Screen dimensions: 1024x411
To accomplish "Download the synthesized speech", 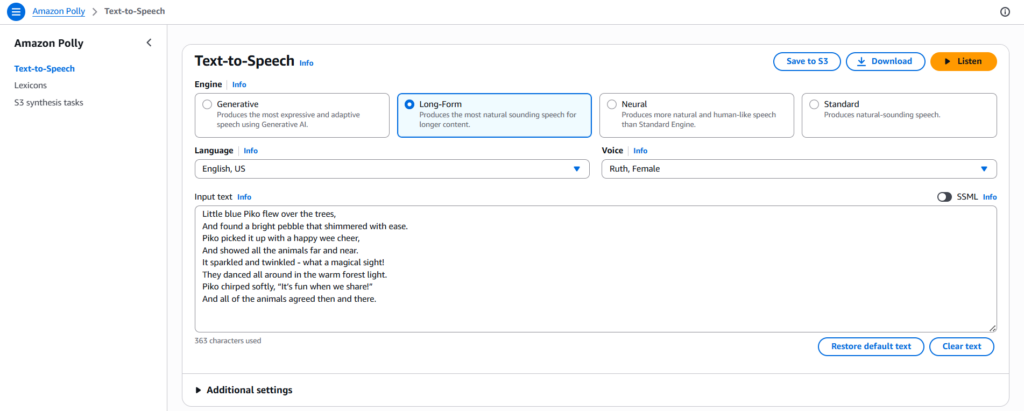I will pos(884,61).
